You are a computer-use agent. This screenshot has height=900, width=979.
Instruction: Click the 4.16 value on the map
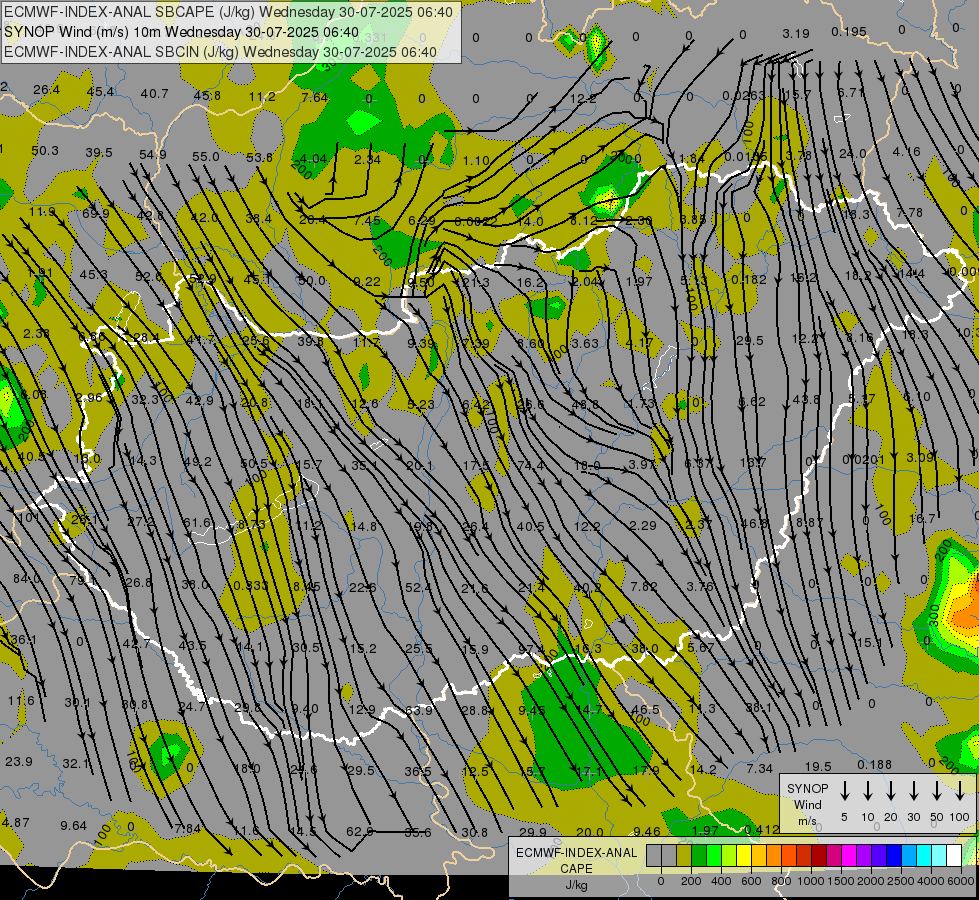[906, 152]
